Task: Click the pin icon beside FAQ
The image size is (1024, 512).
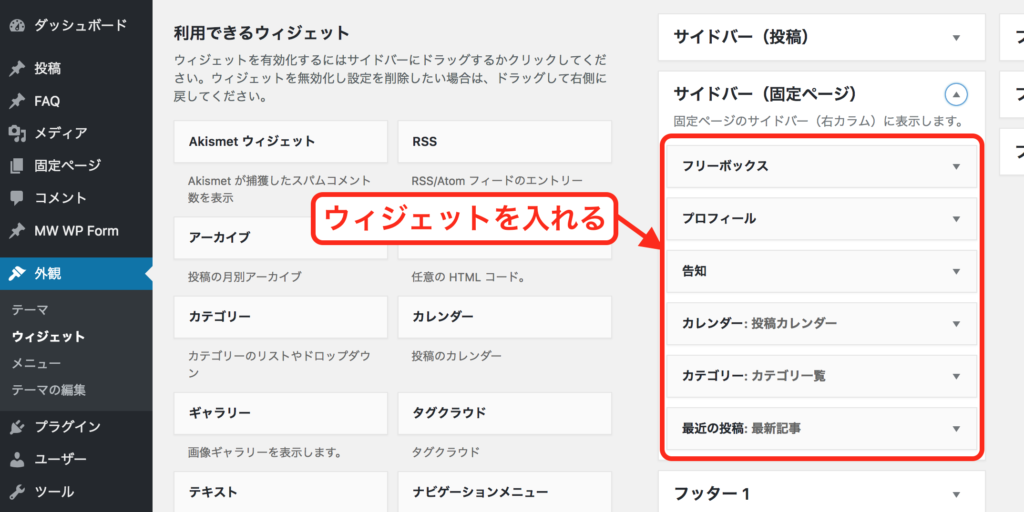Action: [17, 101]
